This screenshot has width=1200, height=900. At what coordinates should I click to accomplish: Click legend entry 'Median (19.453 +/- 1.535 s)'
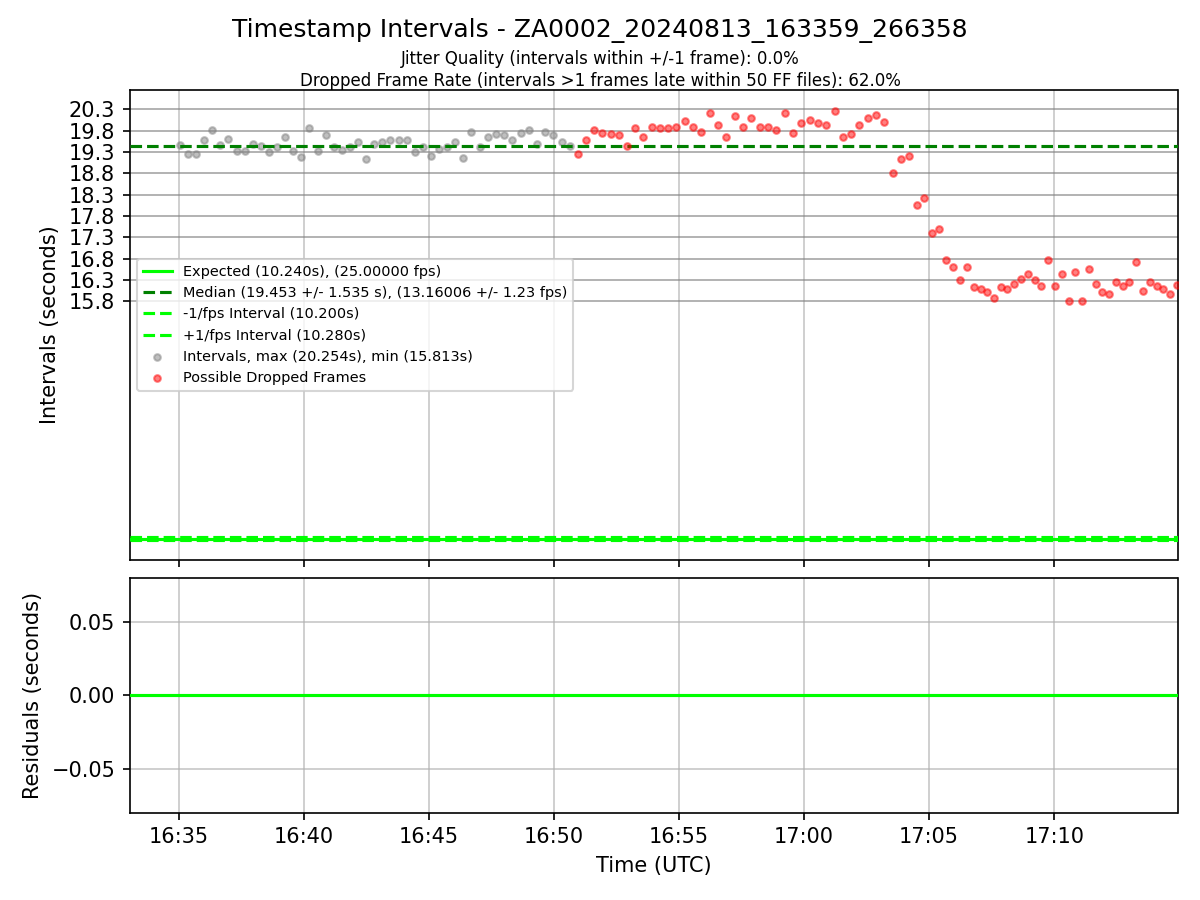pyautogui.click(x=375, y=292)
